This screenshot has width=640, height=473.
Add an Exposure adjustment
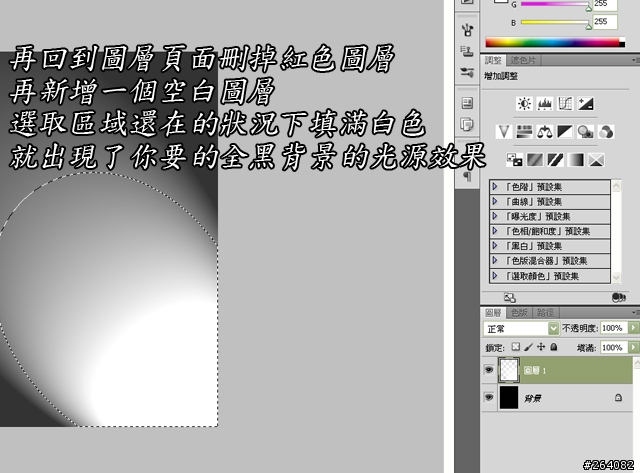coord(586,104)
